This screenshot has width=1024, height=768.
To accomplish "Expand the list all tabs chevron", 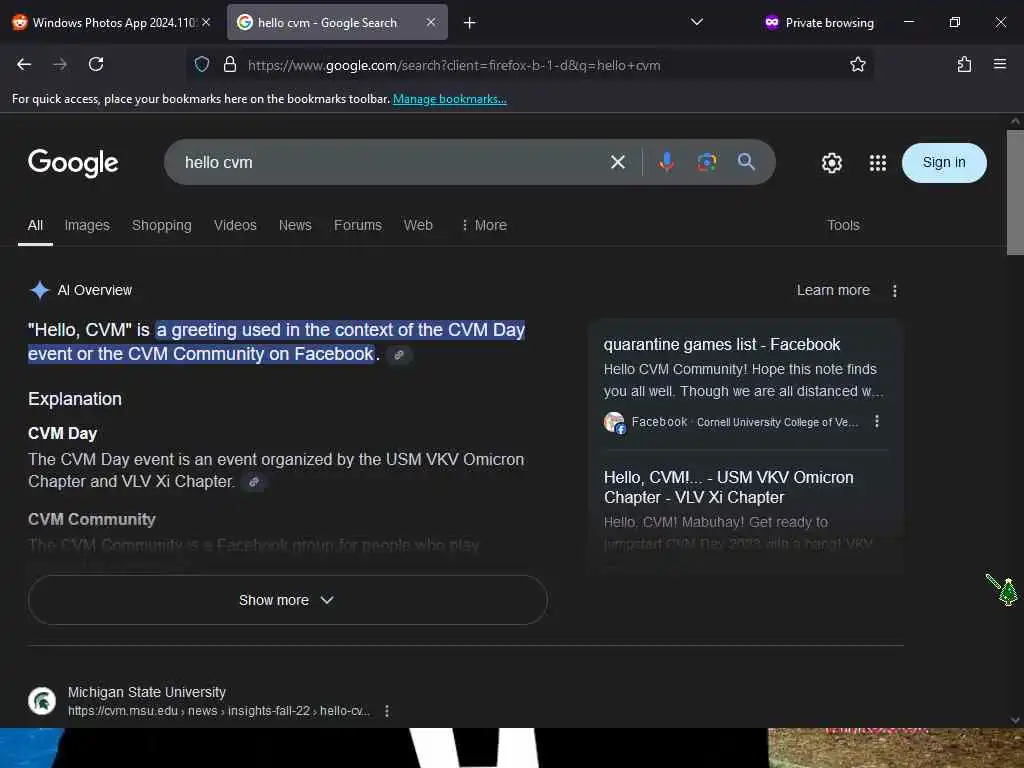I will coord(697,22).
